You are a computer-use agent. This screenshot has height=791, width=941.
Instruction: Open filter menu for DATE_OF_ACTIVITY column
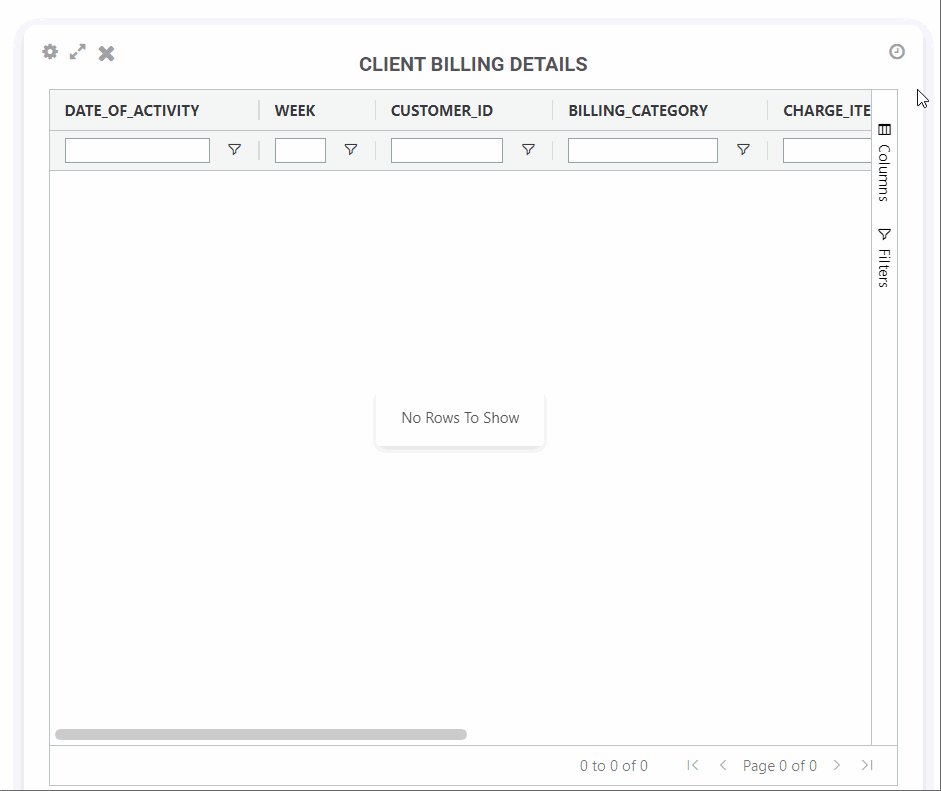pos(234,150)
